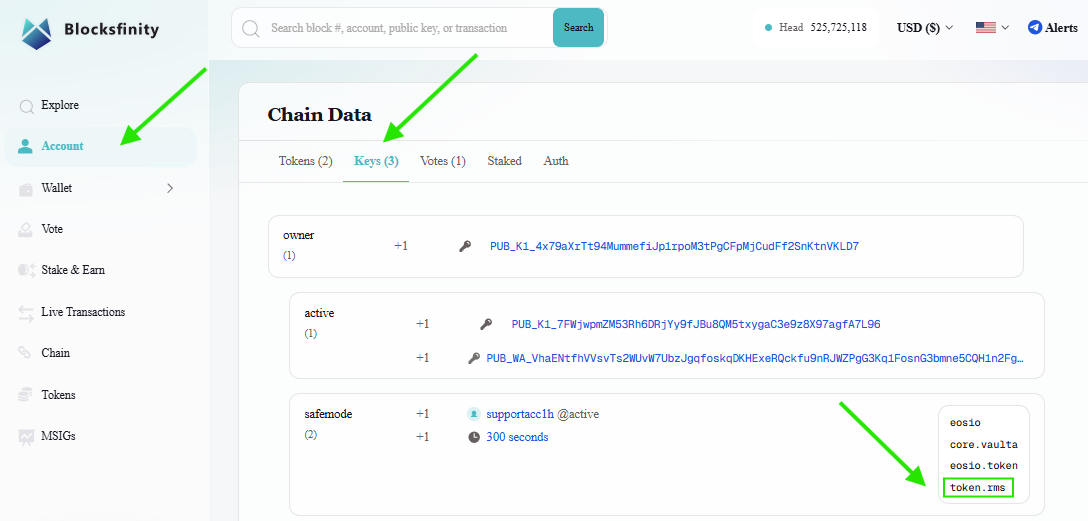
Task: Click the core.vaulta contract entry
Action: (x=983, y=445)
